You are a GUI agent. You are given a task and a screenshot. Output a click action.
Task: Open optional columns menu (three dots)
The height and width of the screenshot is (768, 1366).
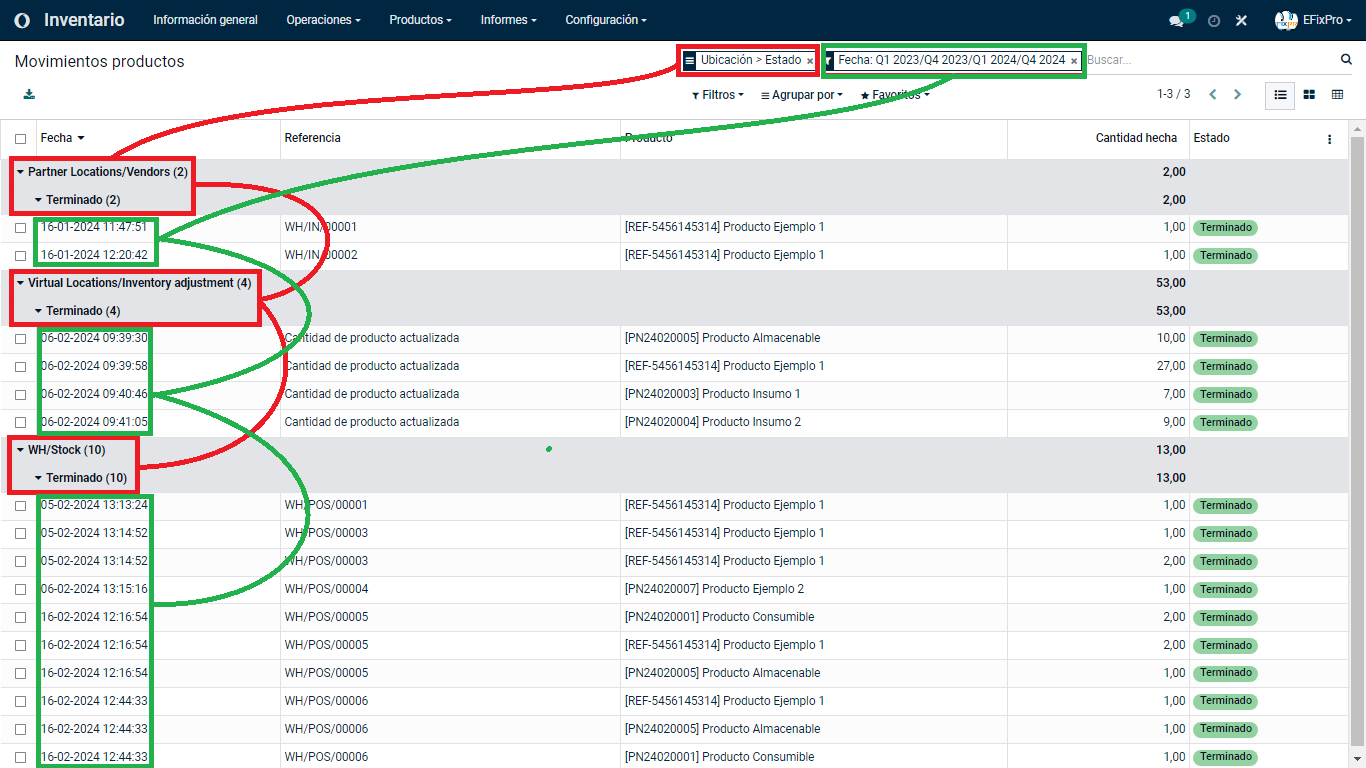tap(1329, 139)
